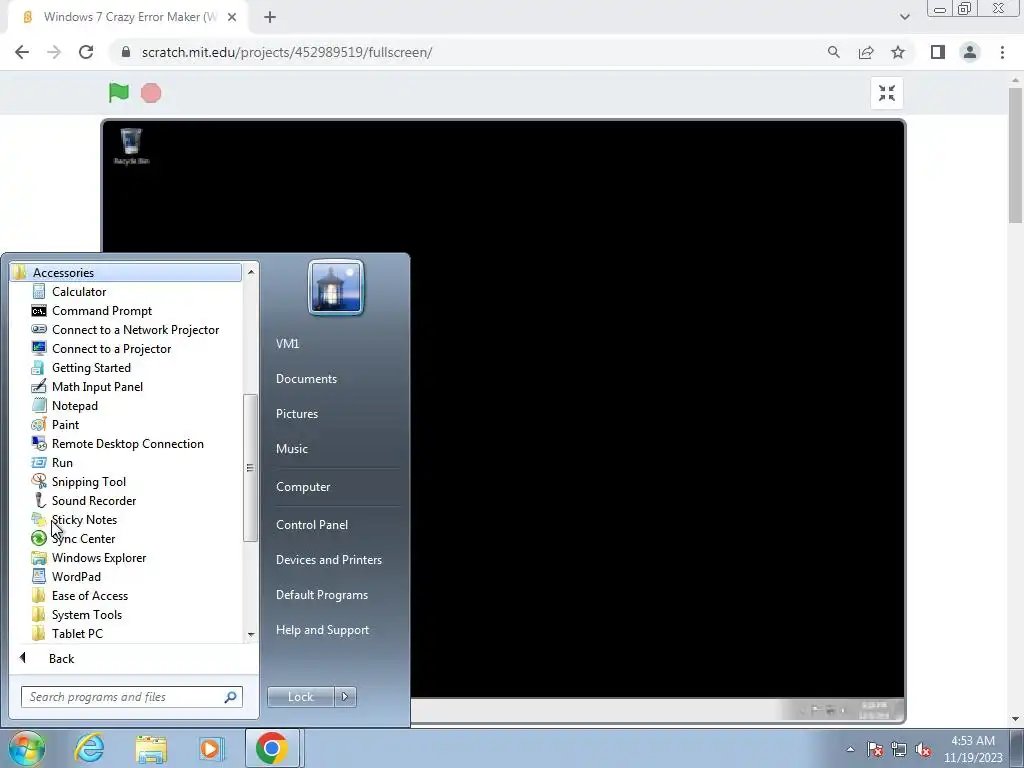
Task: Open Windows Media Player from the taskbar
Action: click(x=211, y=748)
